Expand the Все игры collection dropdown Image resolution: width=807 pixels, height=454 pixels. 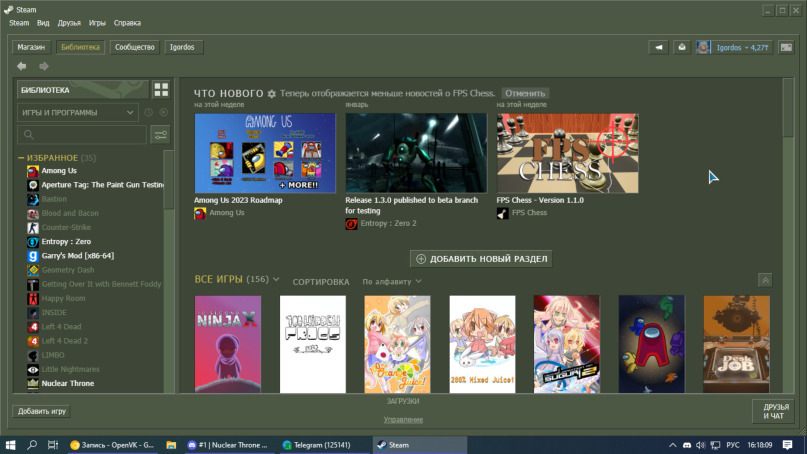276,280
